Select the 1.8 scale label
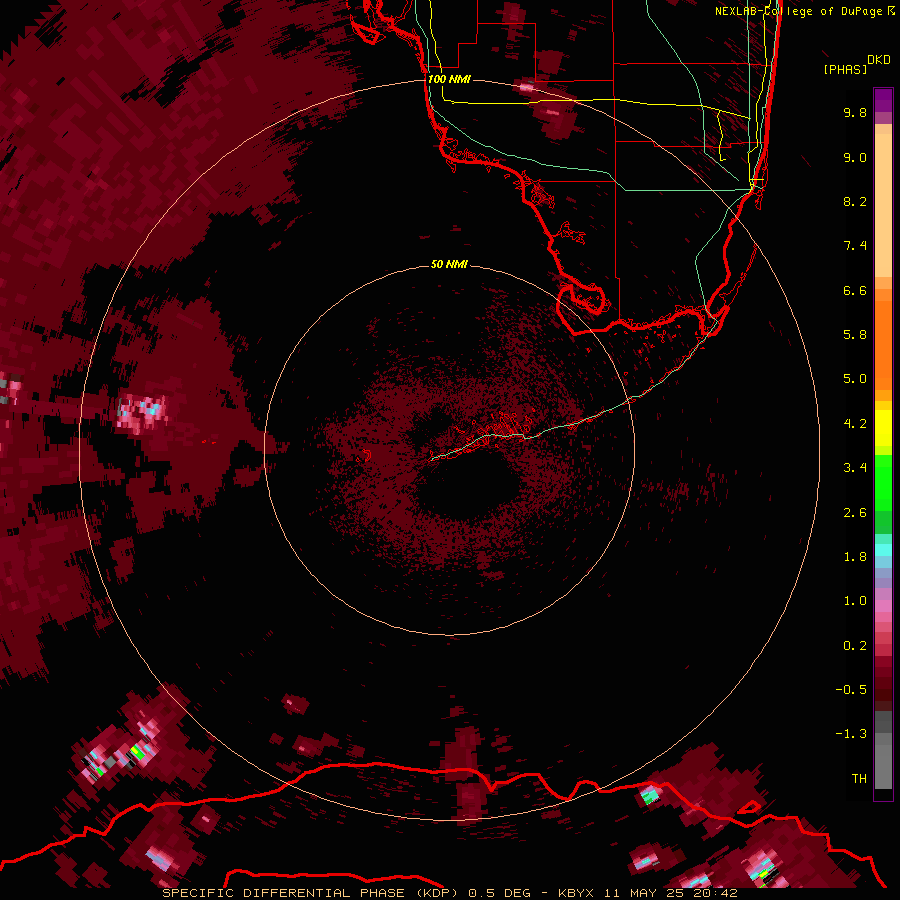Screen dimensions: 900x900 click(x=855, y=557)
